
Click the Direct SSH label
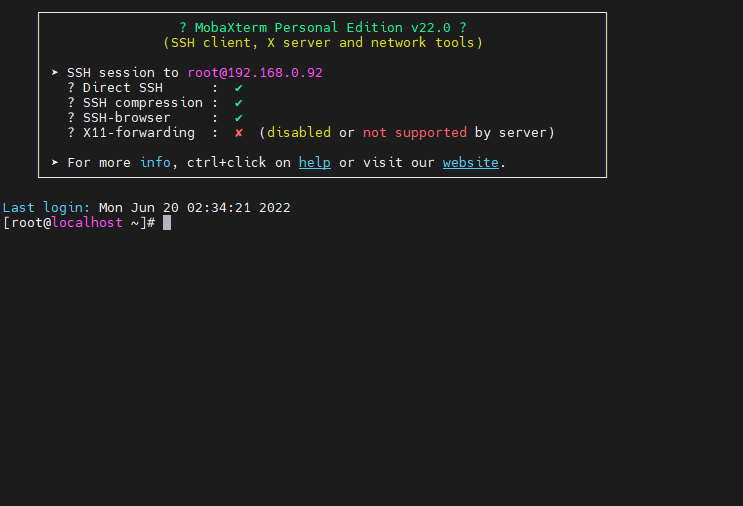point(123,88)
